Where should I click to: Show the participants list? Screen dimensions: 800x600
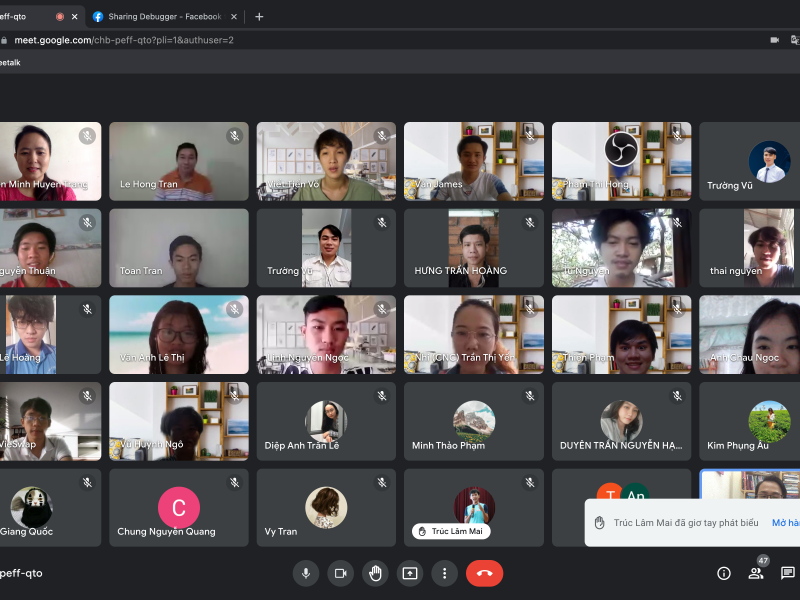756,573
